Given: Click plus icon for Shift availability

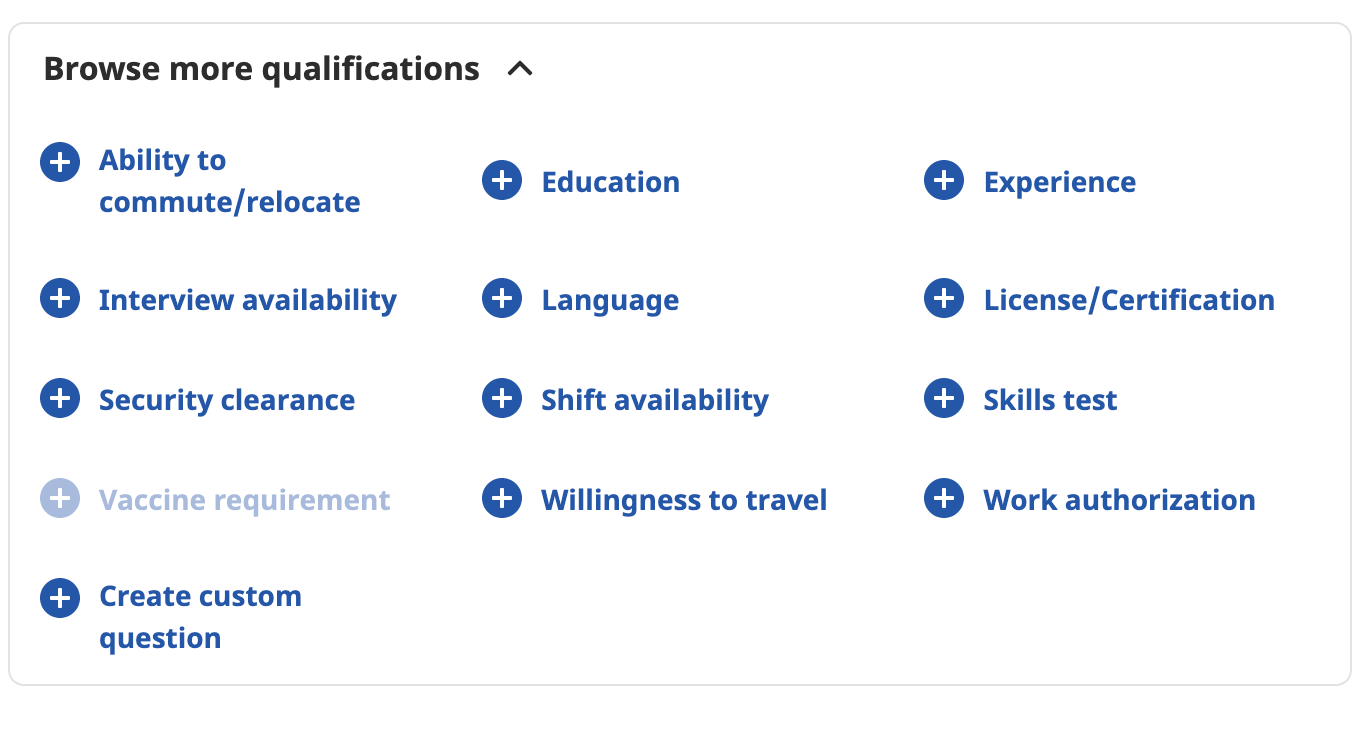Looking at the screenshot, I should pyautogui.click(x=502, y=399).
